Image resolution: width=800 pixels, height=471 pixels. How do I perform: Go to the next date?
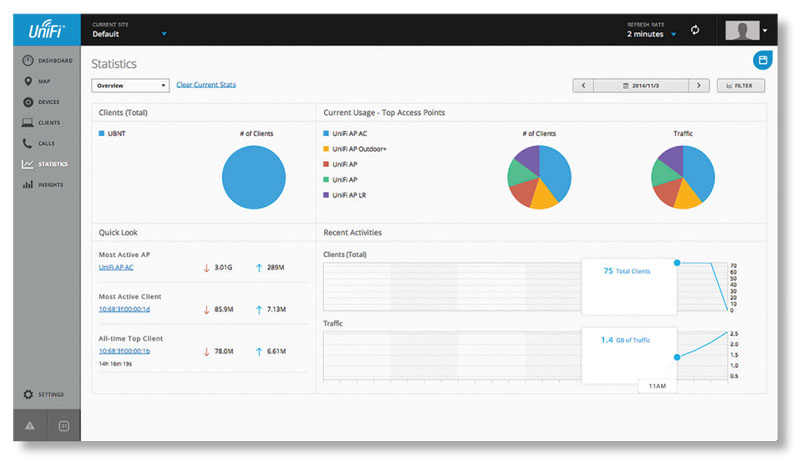point(698,86)
